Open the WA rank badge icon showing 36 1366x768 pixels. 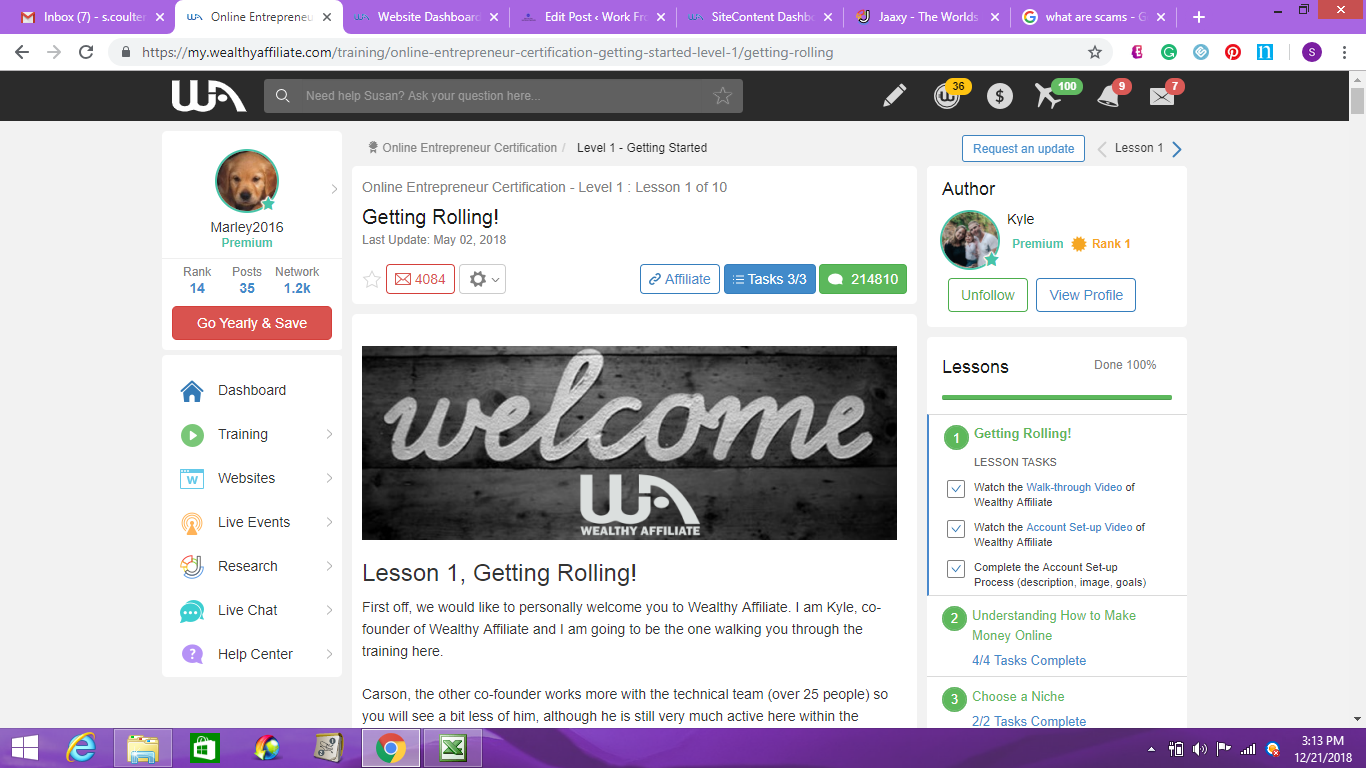click(946, 96)
